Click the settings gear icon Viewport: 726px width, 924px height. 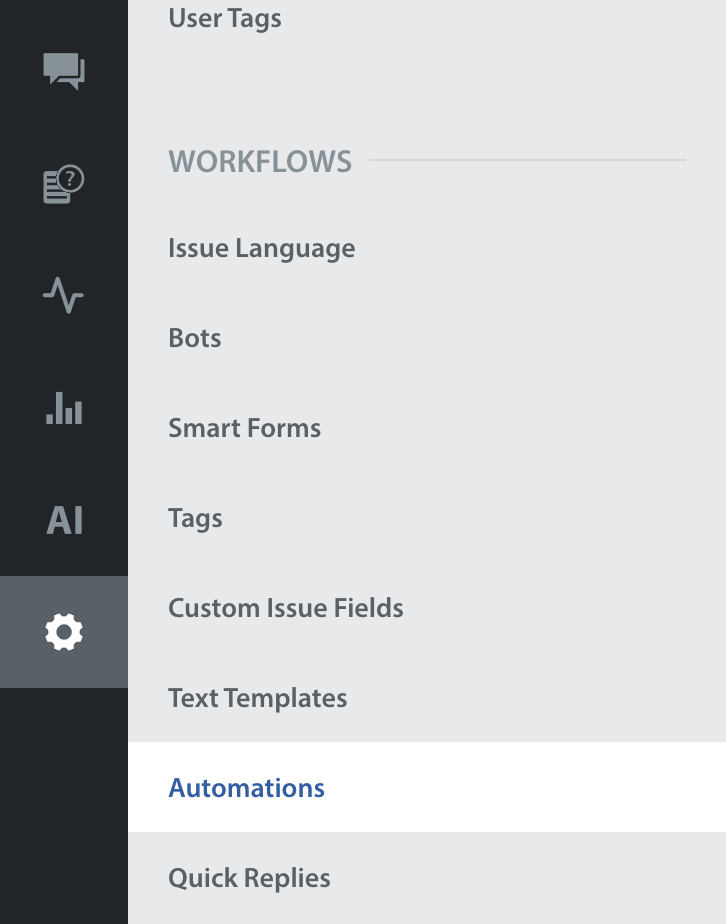coord(64,632)
